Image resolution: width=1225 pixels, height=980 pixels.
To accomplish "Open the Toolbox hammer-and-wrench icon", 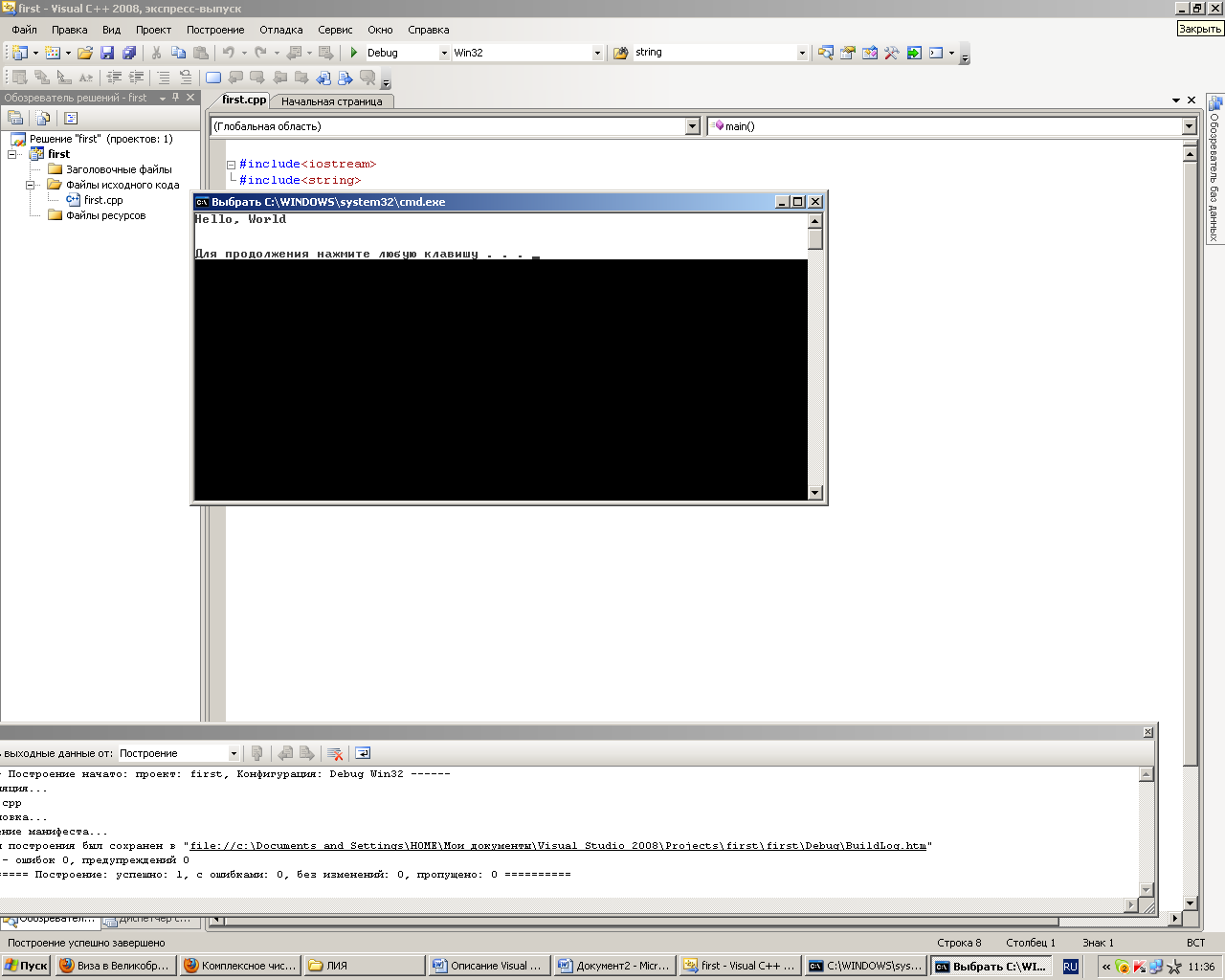I will tap(892, 53).
